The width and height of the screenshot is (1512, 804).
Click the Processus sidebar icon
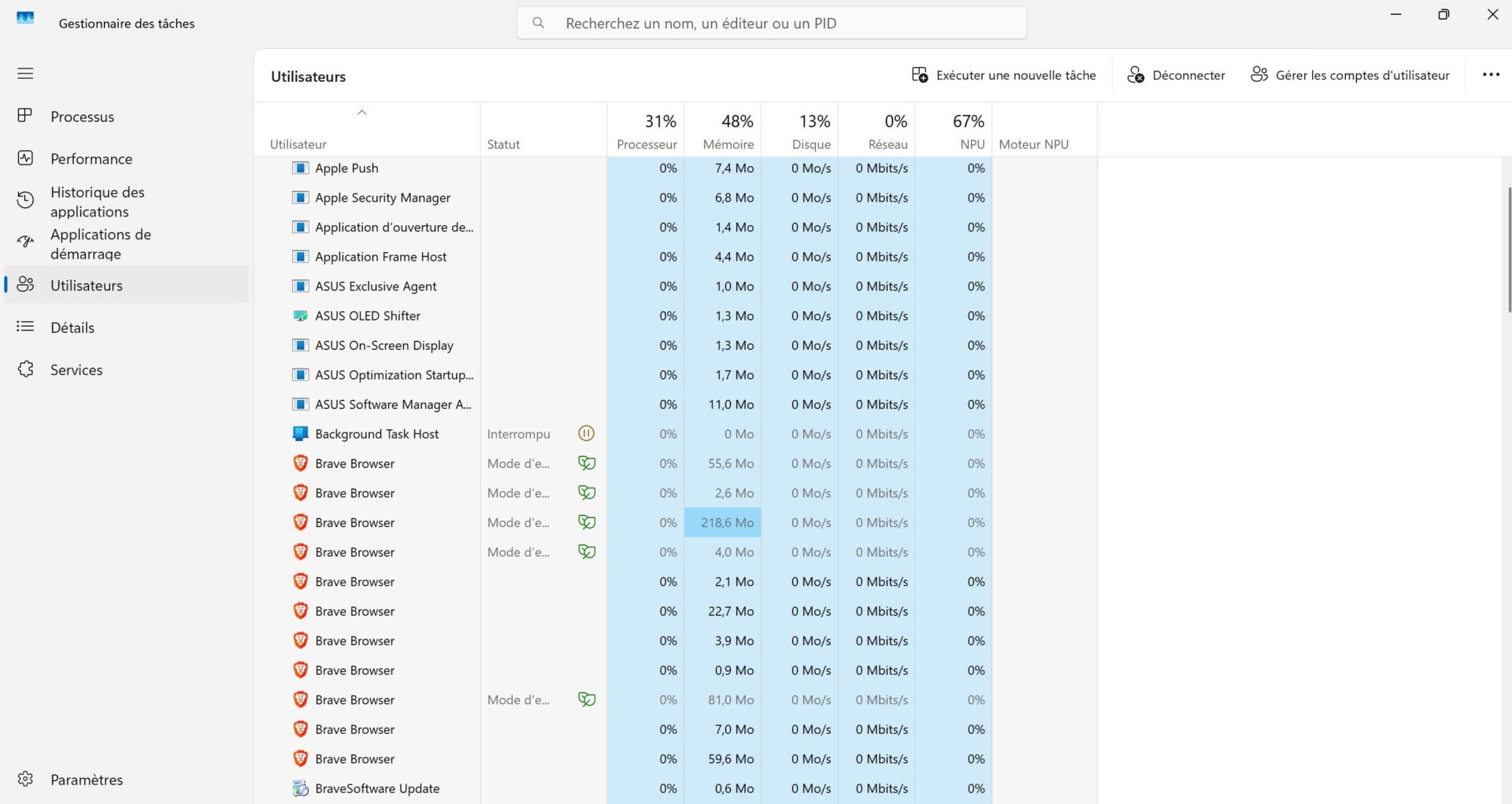pos(25,116)
